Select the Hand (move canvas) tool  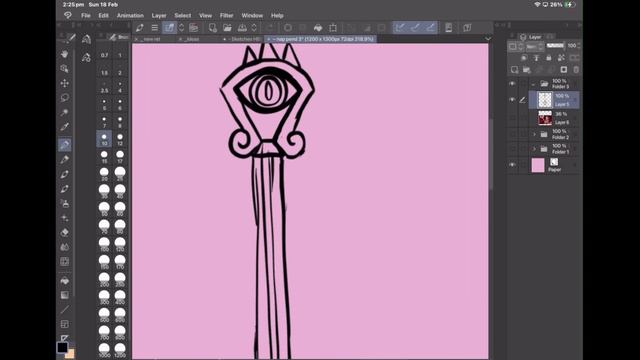pos(64,54)
